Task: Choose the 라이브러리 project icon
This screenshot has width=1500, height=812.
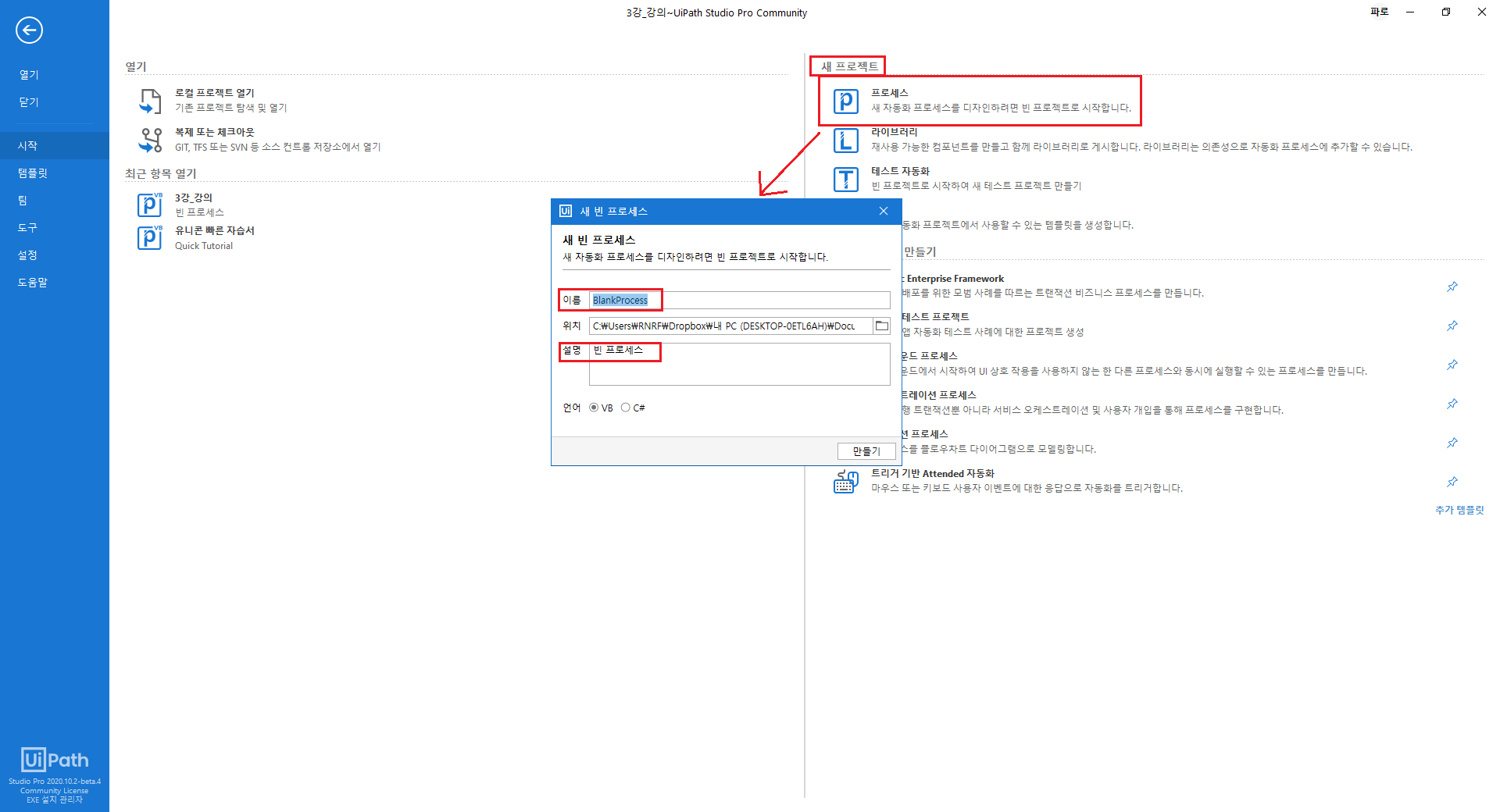Action: click(x=846, y=140)
